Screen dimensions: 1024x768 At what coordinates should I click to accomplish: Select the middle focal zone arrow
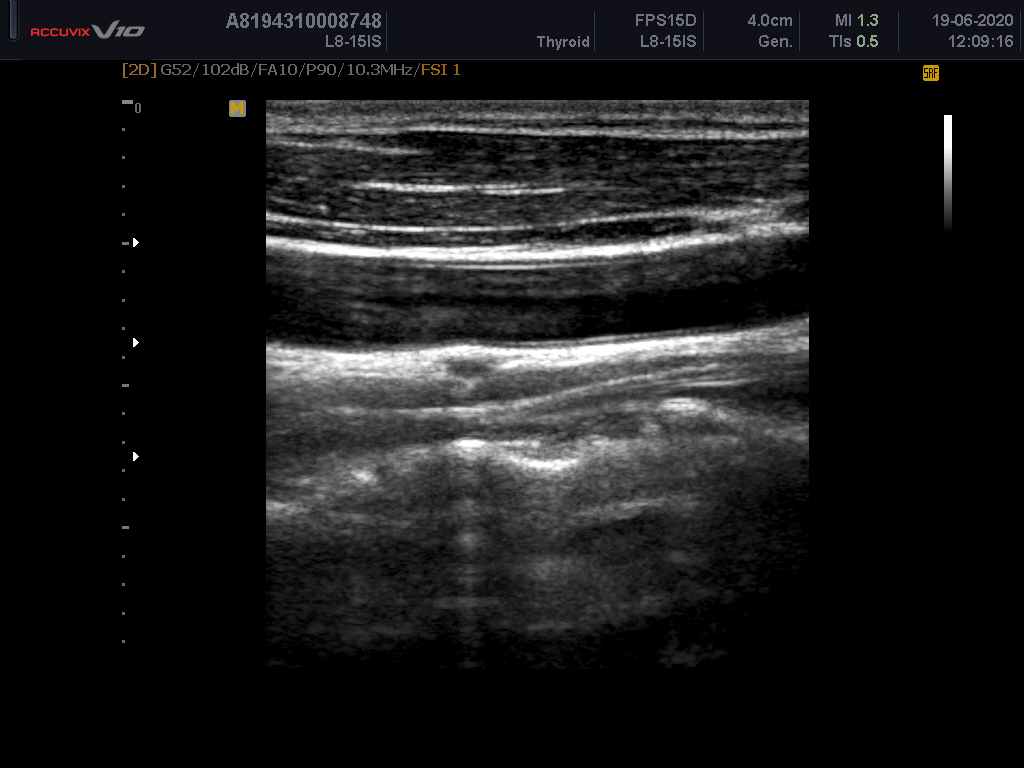[135, 342]
